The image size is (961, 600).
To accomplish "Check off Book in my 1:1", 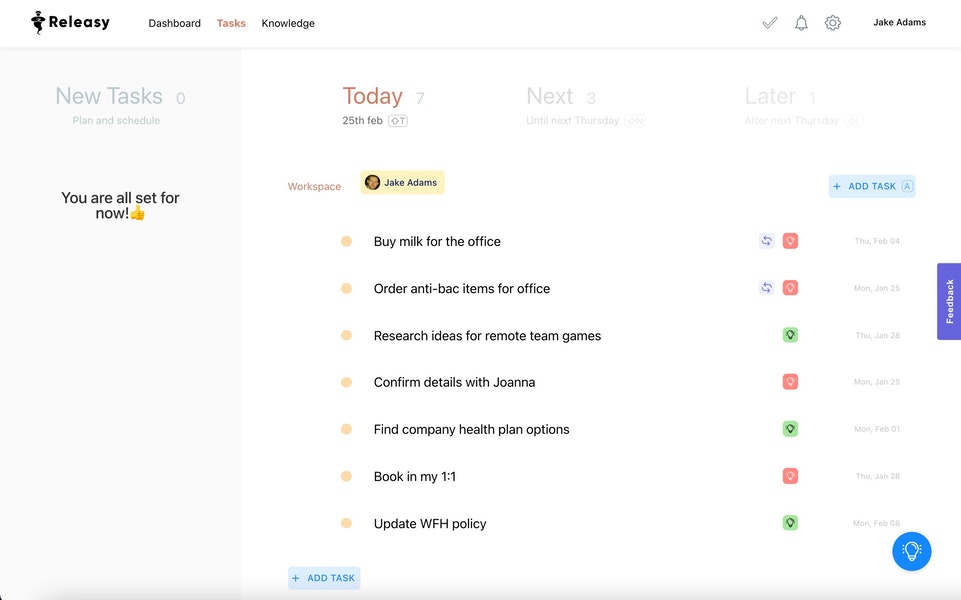I will pyautogui.click(x=346, y=476).
